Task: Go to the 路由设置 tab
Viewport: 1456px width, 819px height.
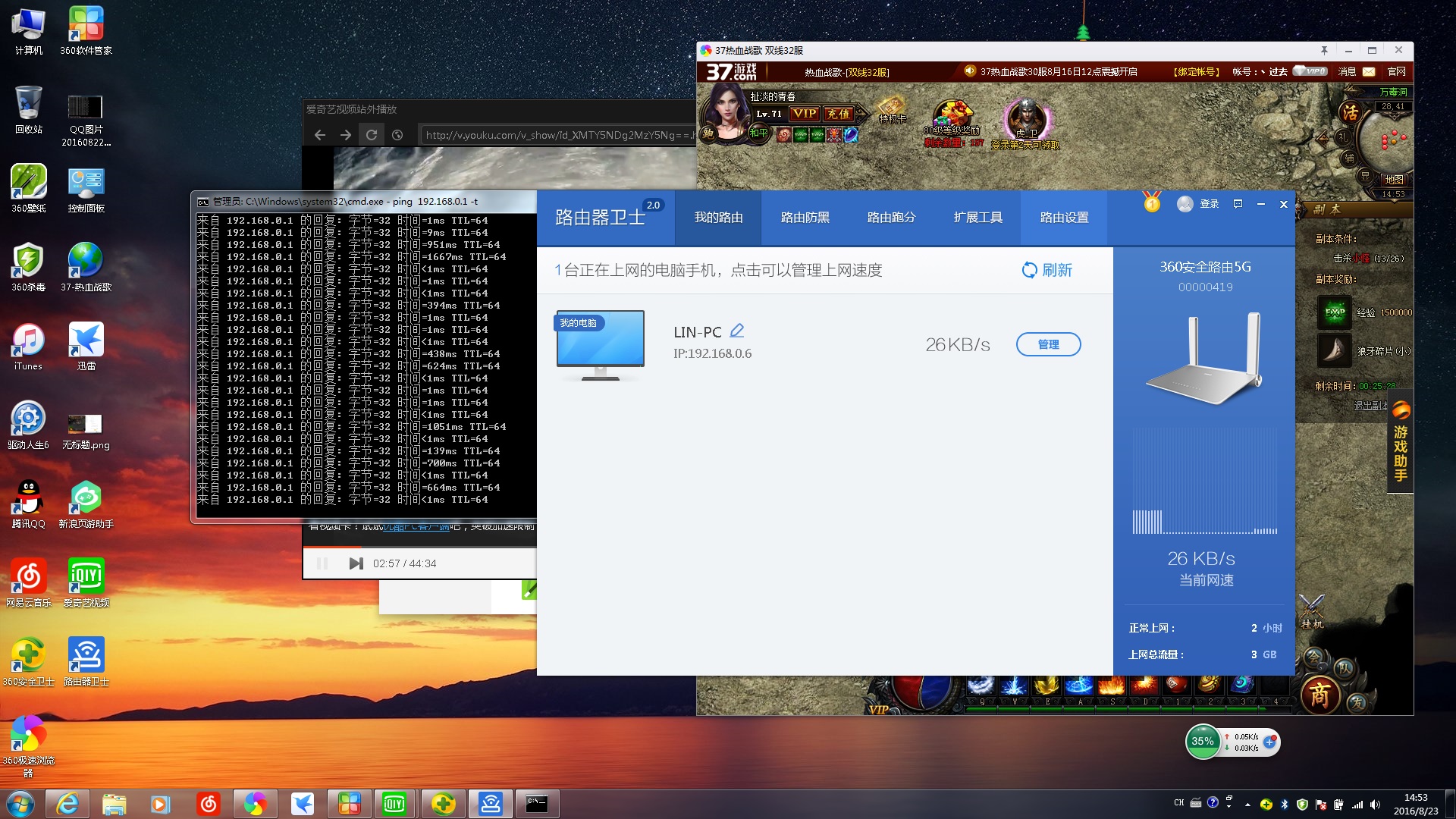Action: (x=1064, y=218)
